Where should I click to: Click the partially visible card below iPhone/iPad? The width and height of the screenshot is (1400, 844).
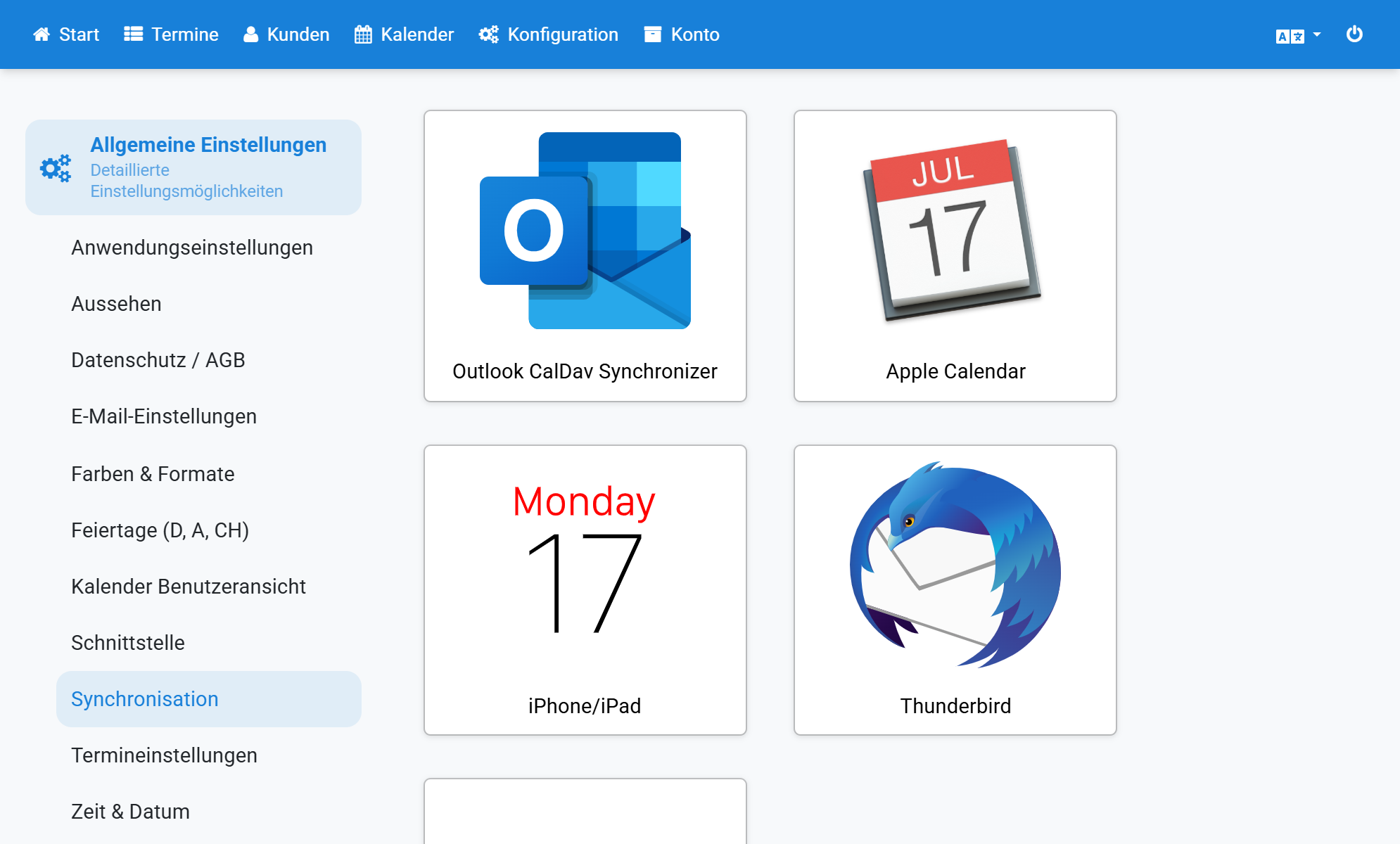coord(585,811)
